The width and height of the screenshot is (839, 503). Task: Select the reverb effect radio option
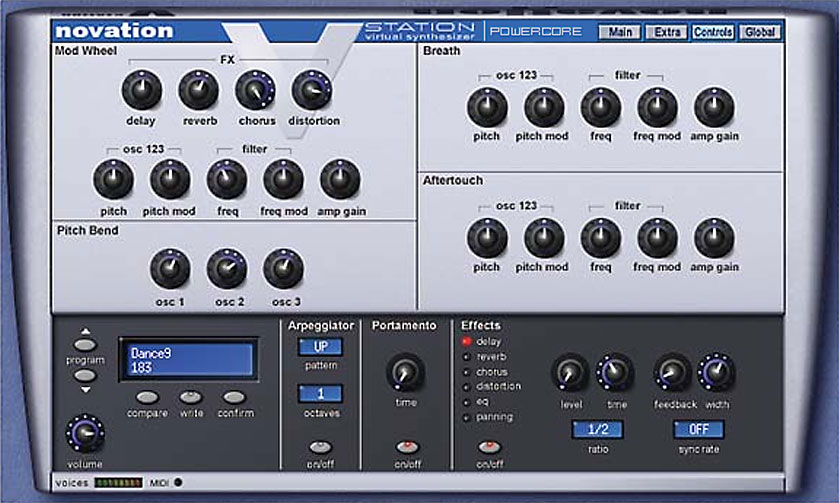tap(466, 356)
